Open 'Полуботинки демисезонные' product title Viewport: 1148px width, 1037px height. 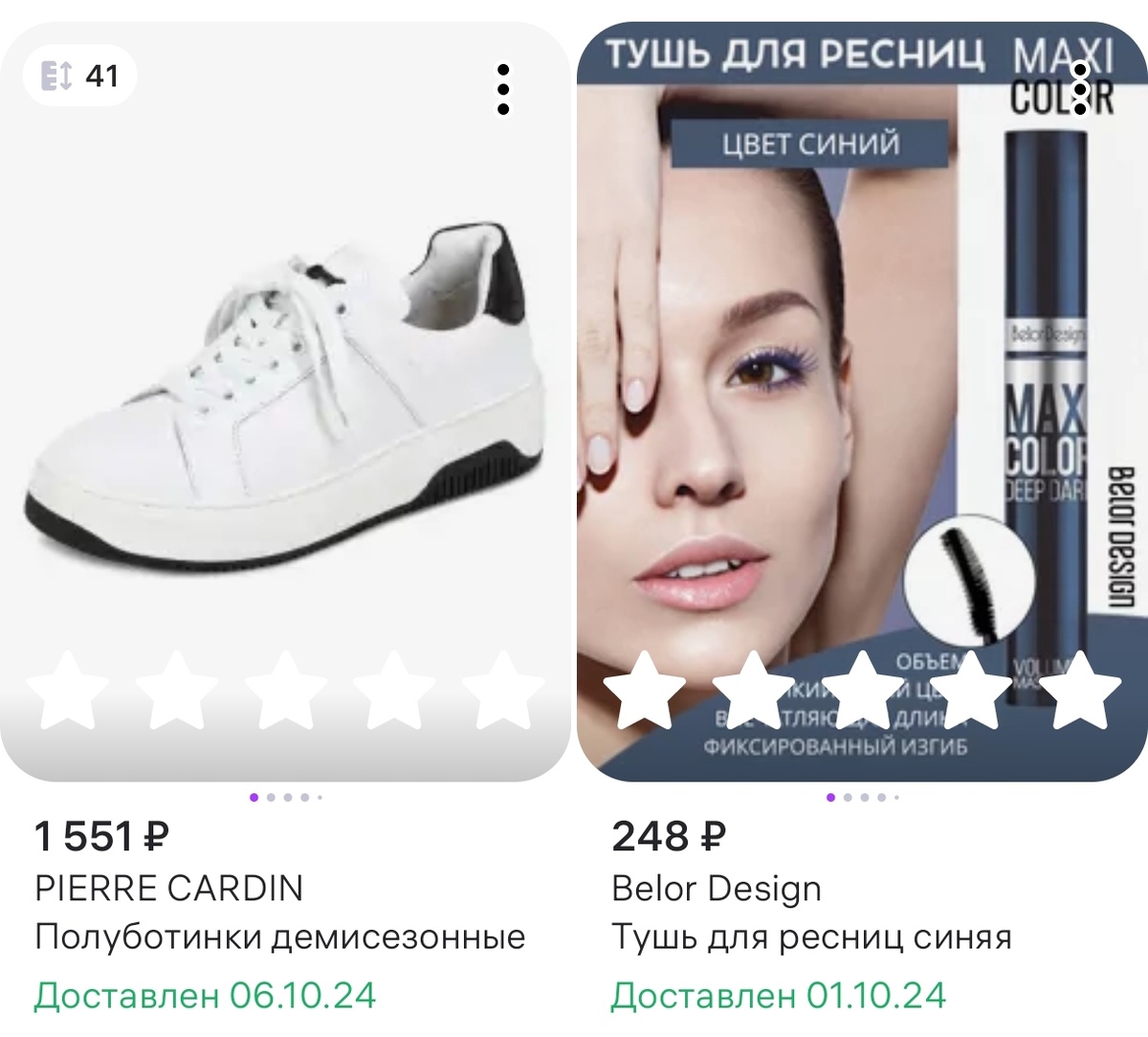(280, 937)
